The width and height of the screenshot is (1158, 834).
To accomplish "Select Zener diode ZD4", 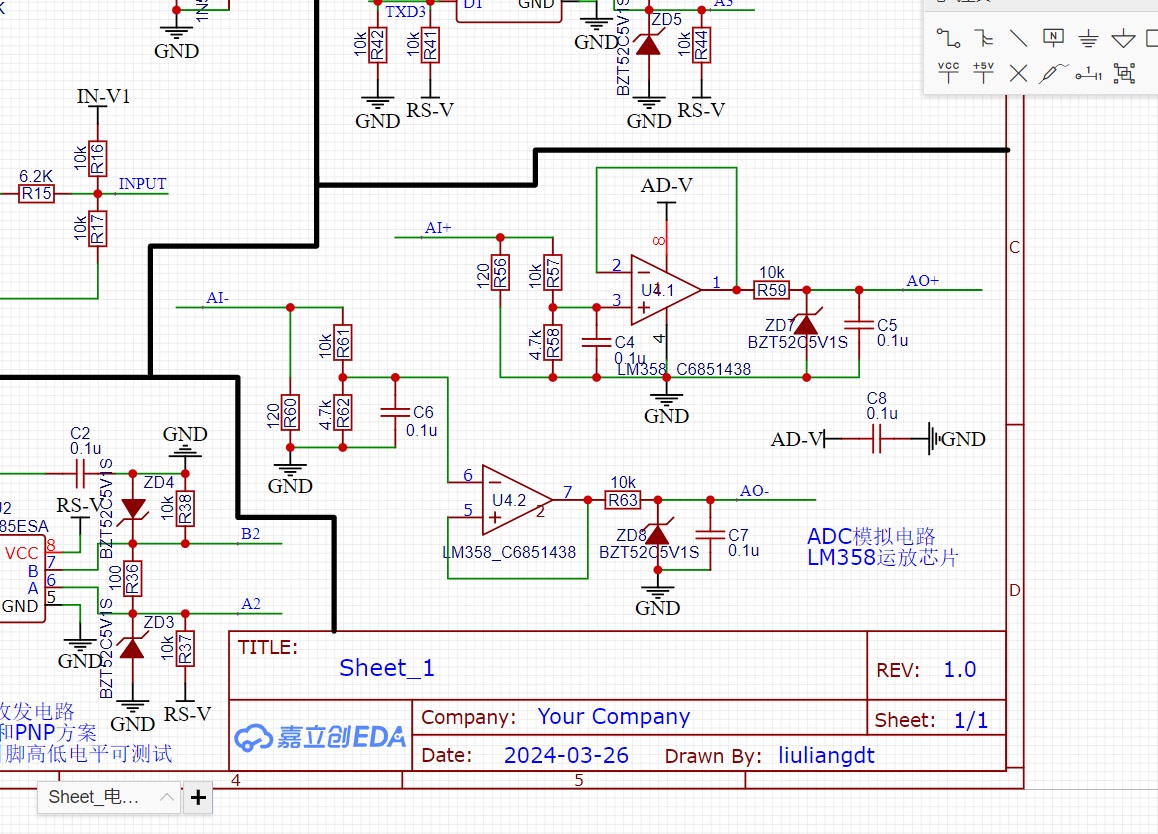I will coord(133,508).
